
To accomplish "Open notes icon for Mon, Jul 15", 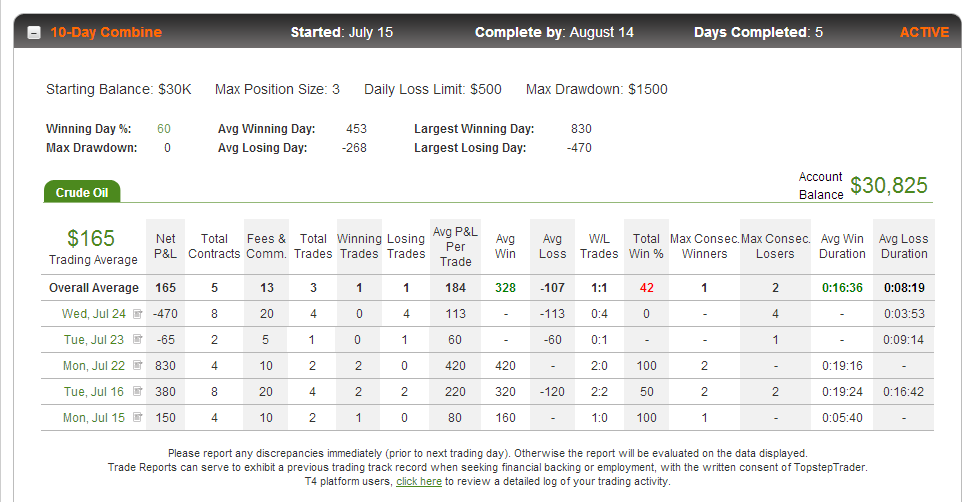I will point(138,417).
